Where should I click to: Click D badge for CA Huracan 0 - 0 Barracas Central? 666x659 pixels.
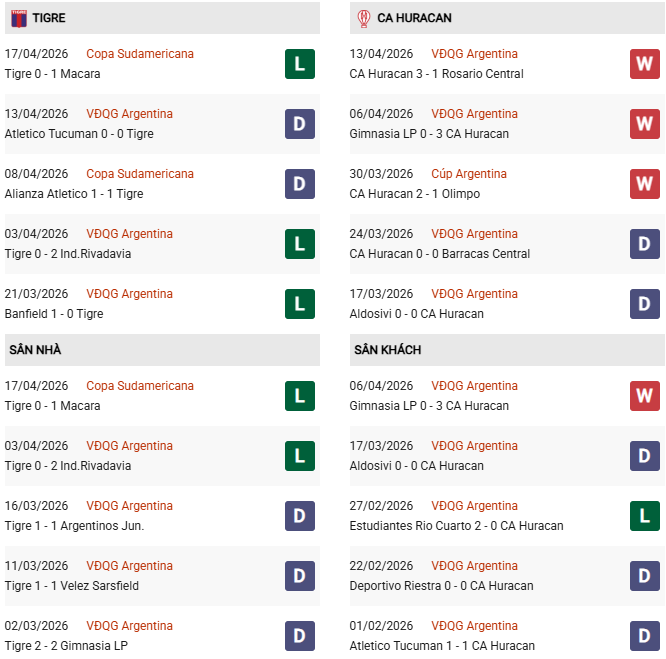point(645,244)
